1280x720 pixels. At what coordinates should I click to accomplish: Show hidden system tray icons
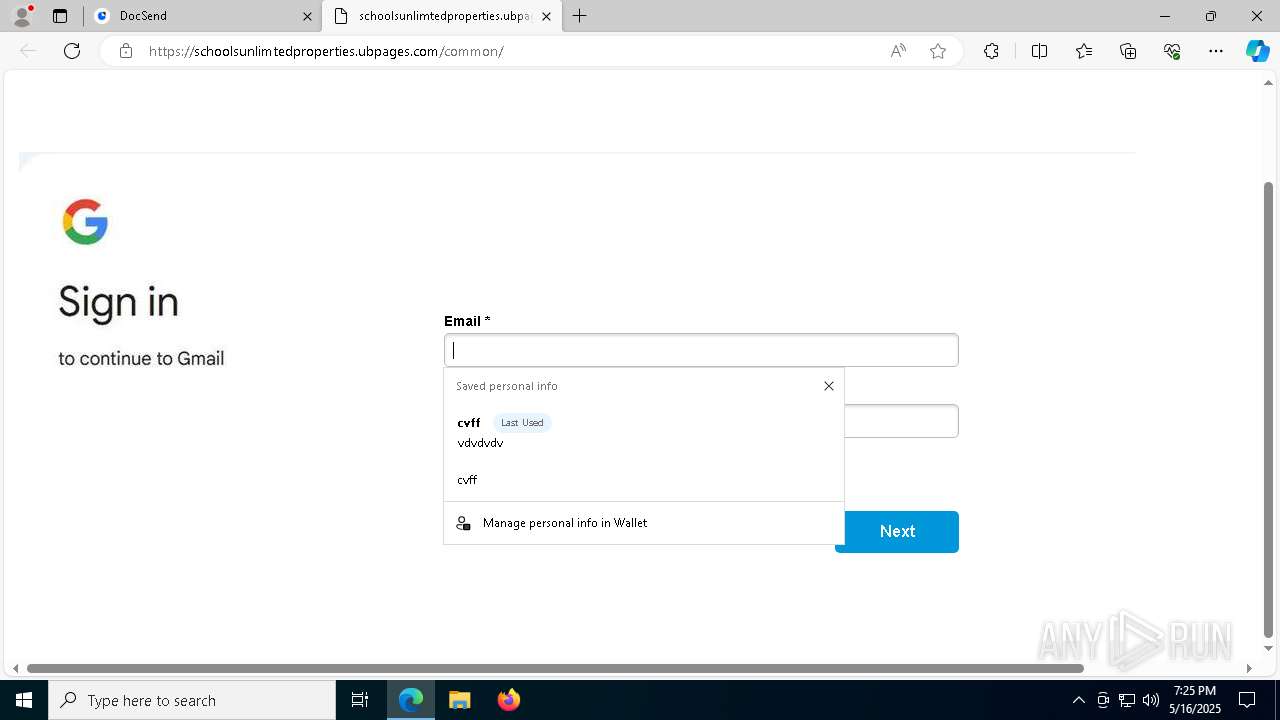(x=1078, y=700)
